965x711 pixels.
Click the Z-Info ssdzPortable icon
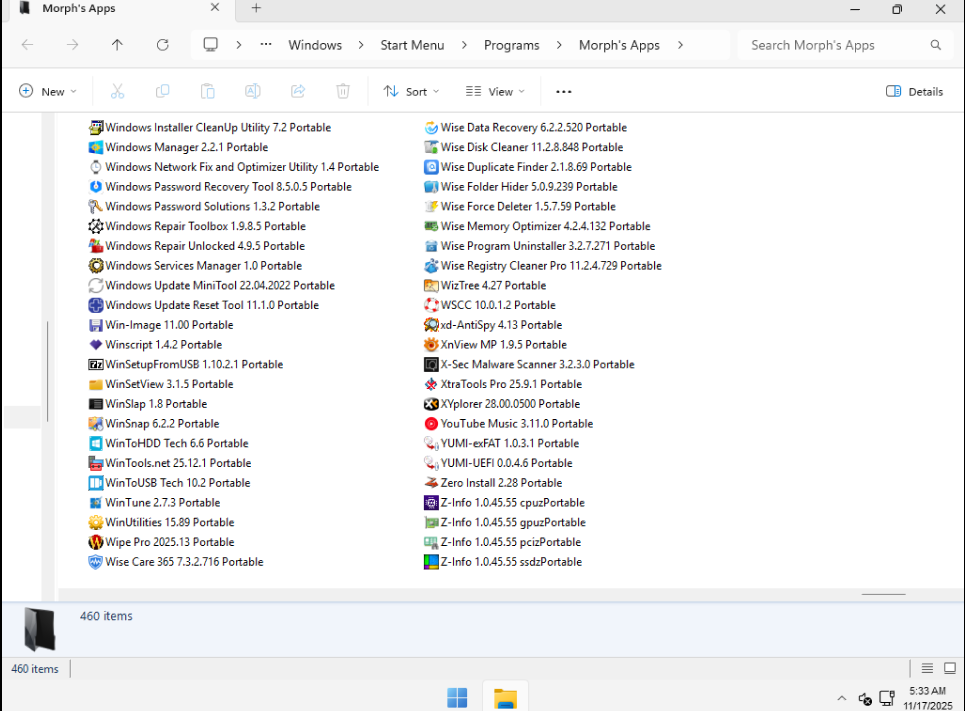tap(431, 561)
